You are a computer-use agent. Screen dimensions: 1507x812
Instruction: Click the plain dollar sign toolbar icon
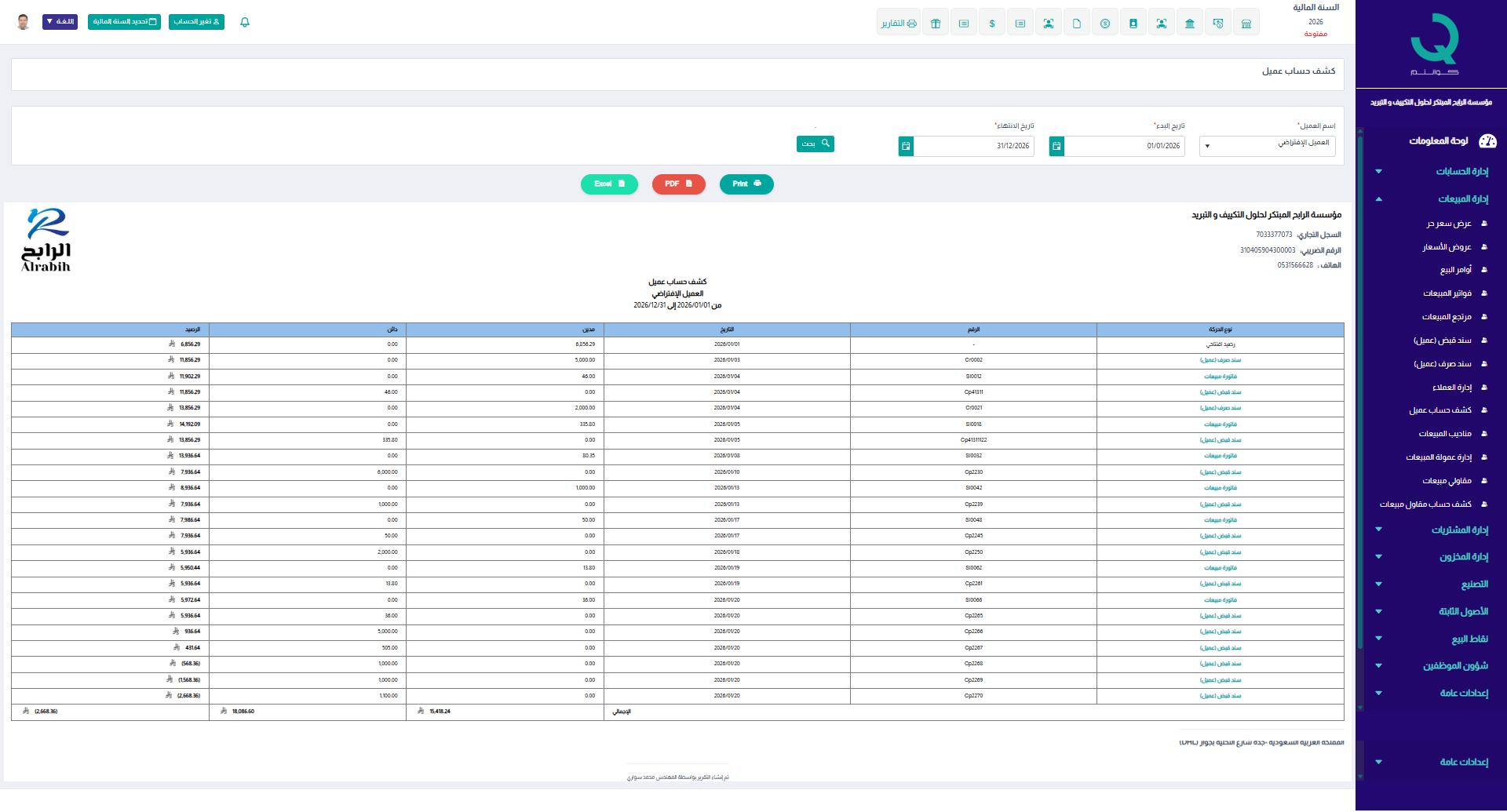click(x=992, y=24)
